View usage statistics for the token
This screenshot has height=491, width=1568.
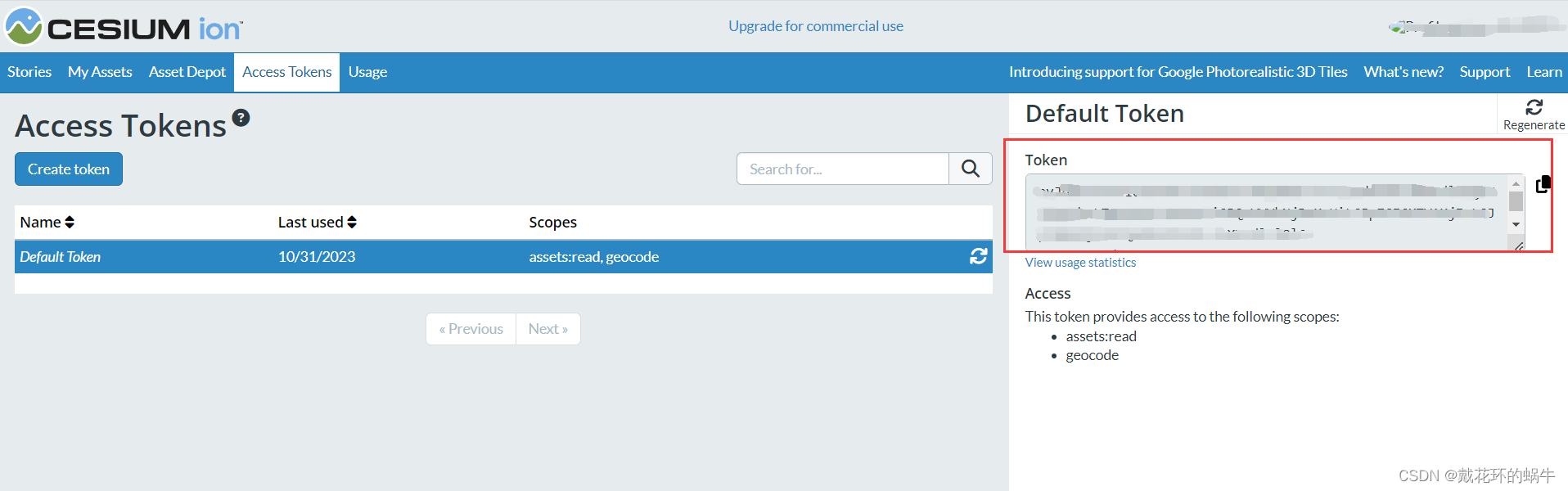pos(1080,262)
